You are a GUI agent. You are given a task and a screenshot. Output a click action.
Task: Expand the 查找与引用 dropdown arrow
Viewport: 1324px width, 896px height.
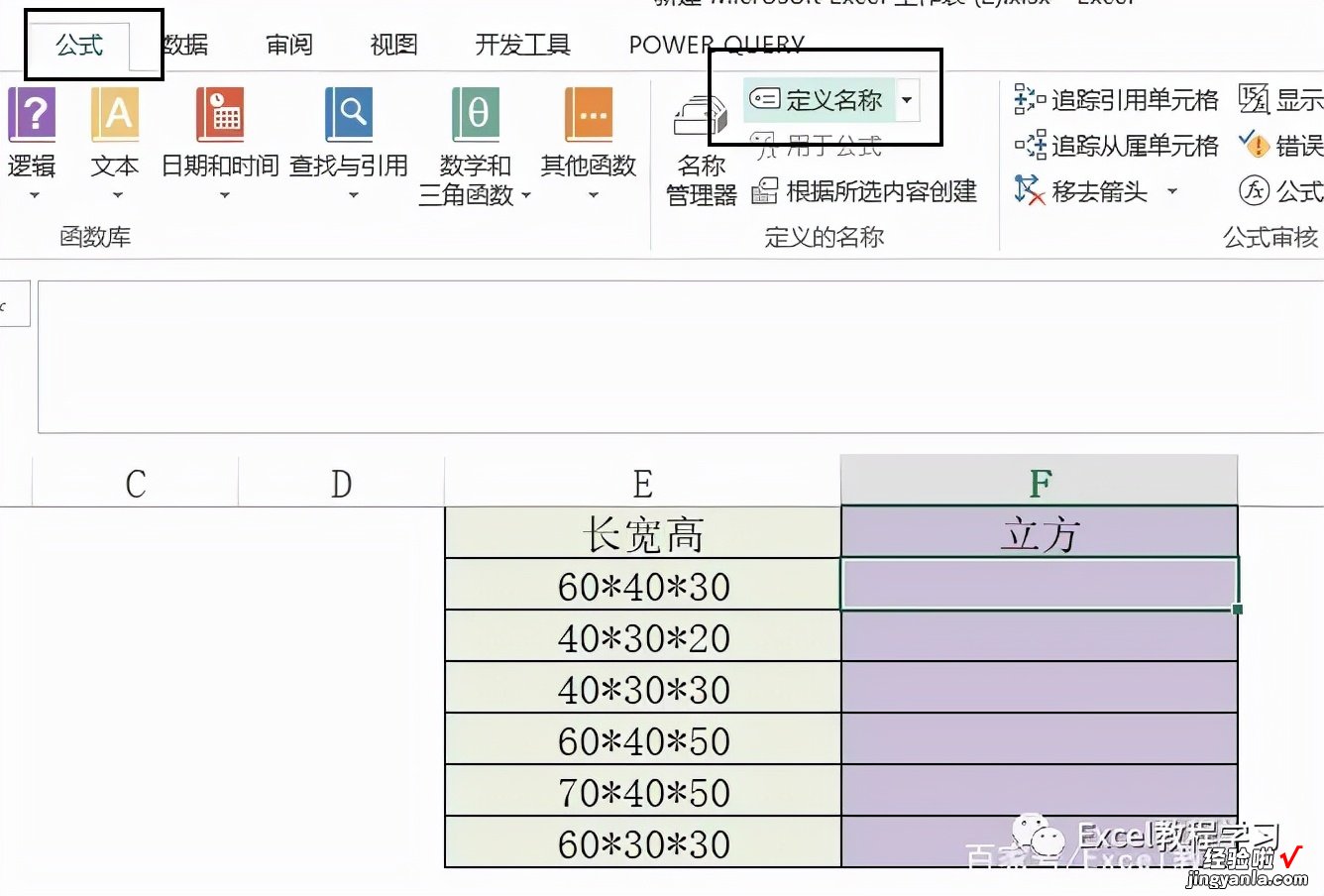click(x=353, y=196)
